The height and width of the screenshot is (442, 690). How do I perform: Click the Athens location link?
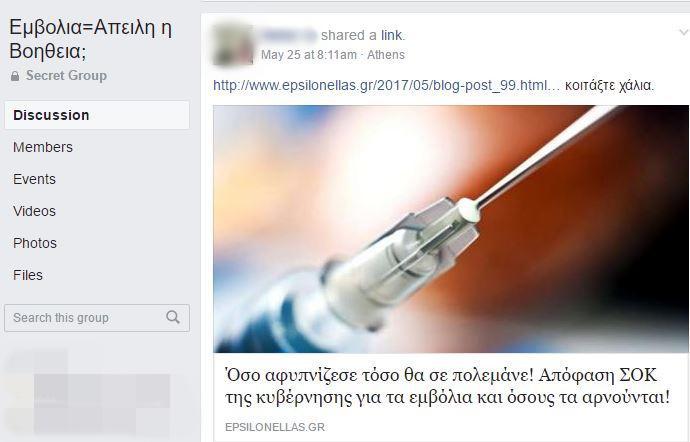tap(386, 55)
